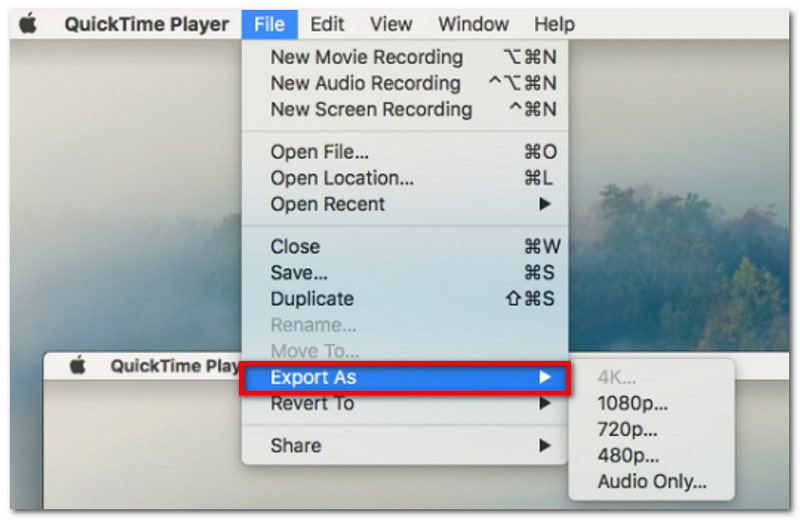Export as Audio Only…
Screen dimensions: 800x520
652,482
